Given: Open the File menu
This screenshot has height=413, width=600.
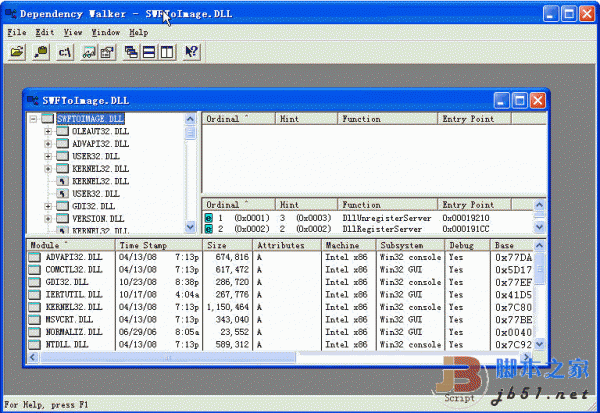Looking at the screenshot, I should (x=17, y=32).
